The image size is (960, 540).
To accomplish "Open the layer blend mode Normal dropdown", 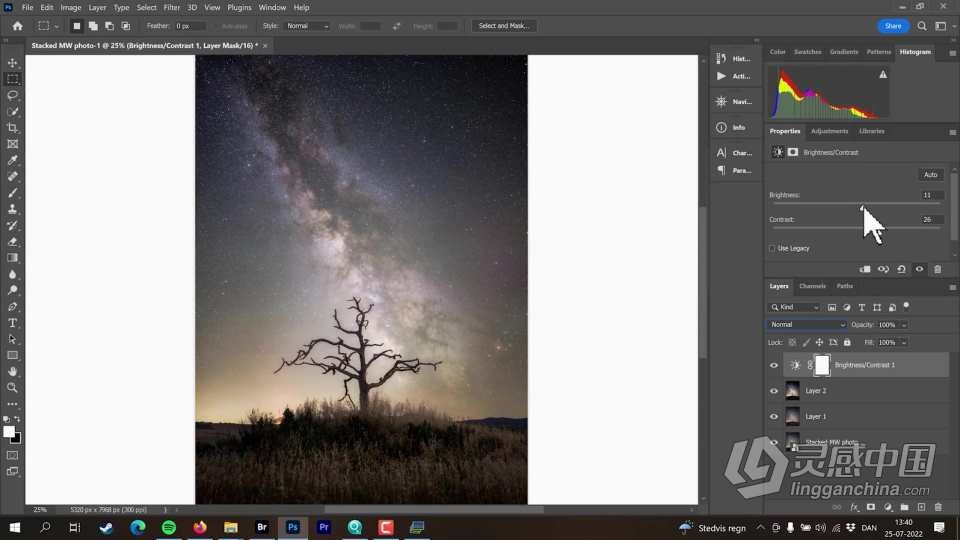I will (x=807, y=324).
